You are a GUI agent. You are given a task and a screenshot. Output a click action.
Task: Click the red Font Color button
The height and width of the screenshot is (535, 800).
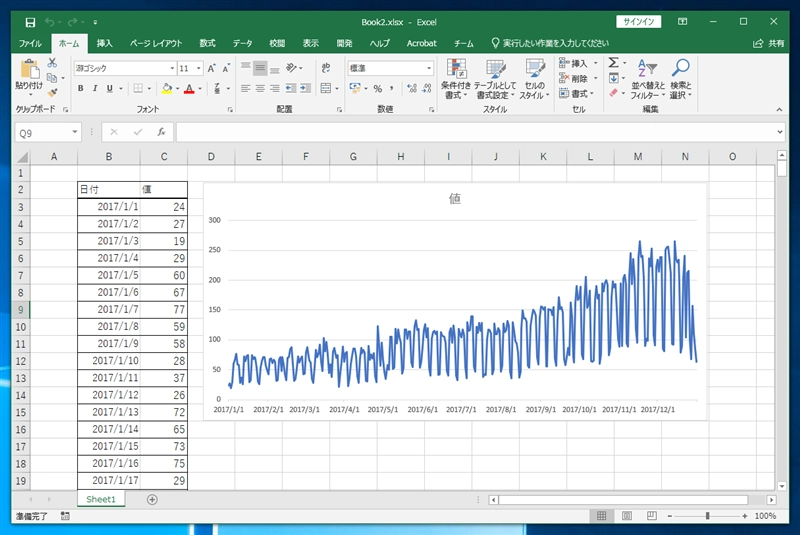[189, 88]
